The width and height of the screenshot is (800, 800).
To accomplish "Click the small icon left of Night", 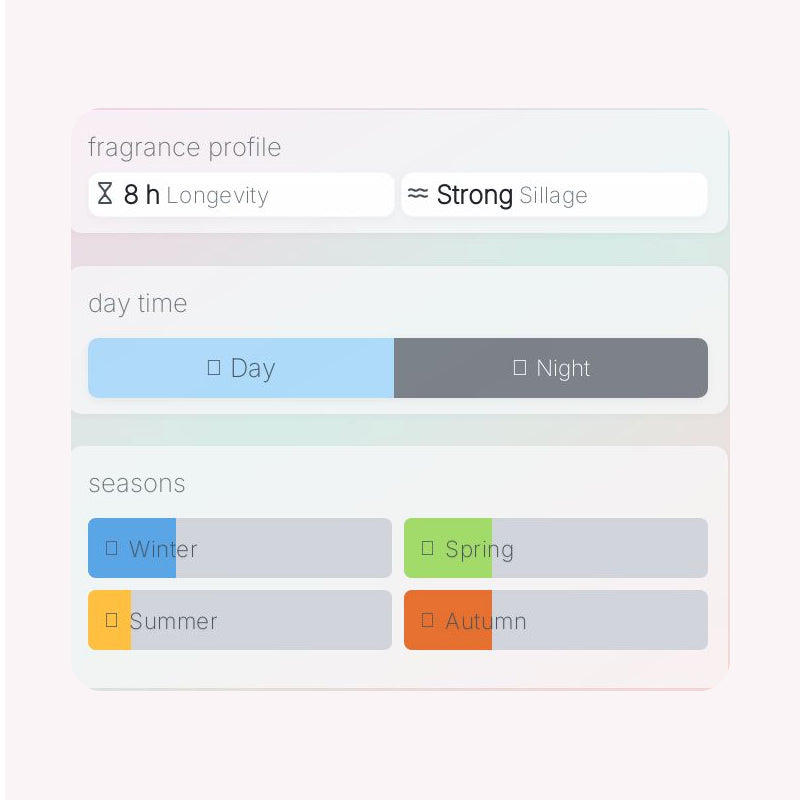I will point(520,368).
